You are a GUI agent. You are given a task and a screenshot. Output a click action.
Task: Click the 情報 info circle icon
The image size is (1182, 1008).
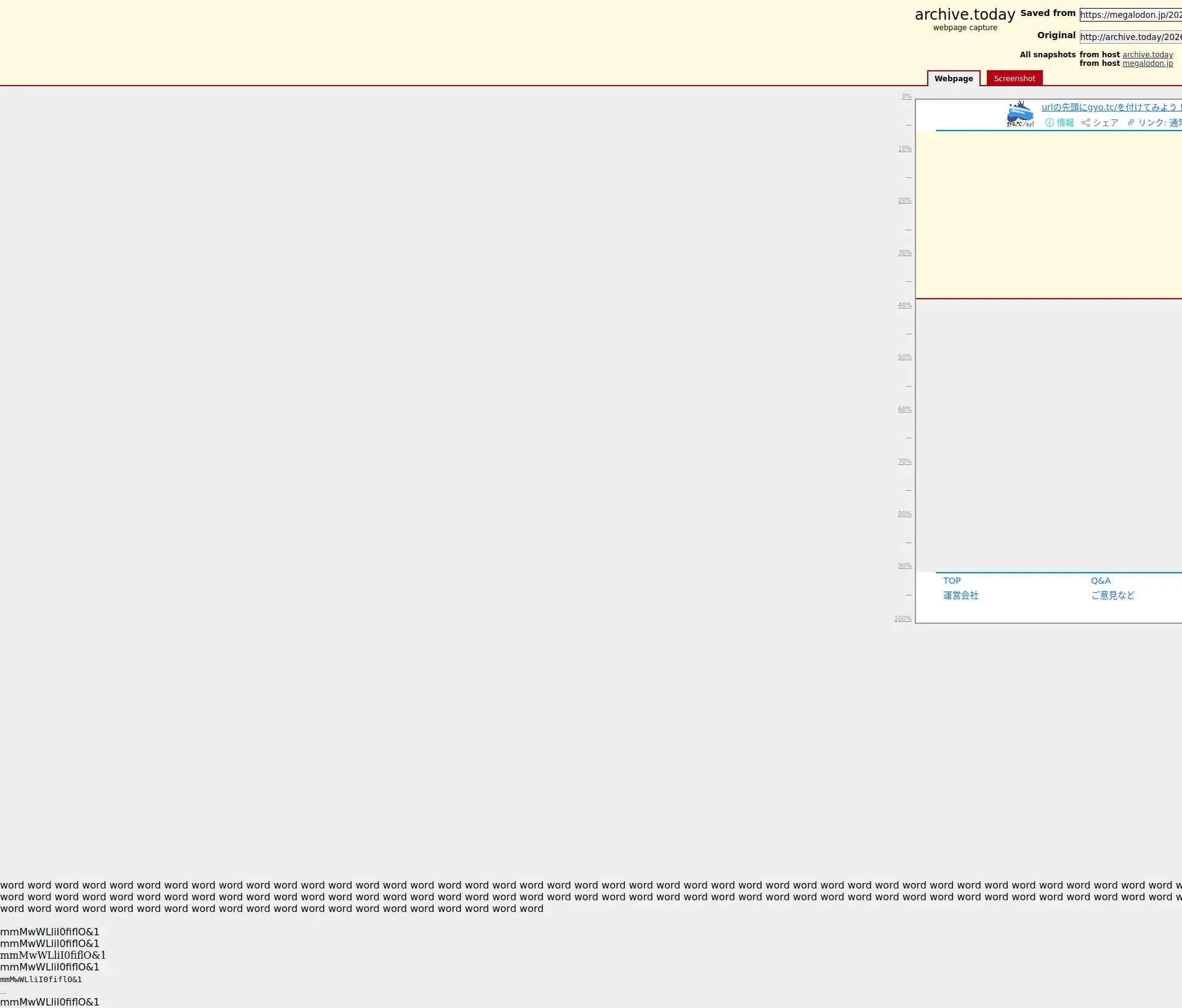[1050, 123]
